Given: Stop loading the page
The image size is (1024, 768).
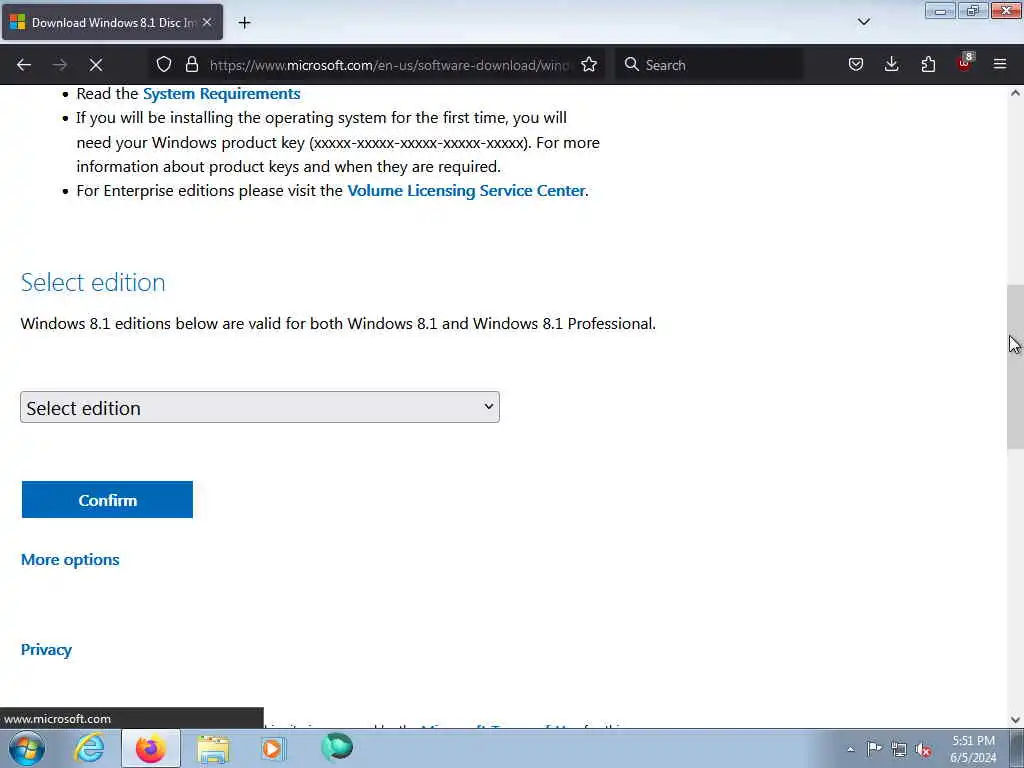Looking at the screenshot, I should coord(96,65).
